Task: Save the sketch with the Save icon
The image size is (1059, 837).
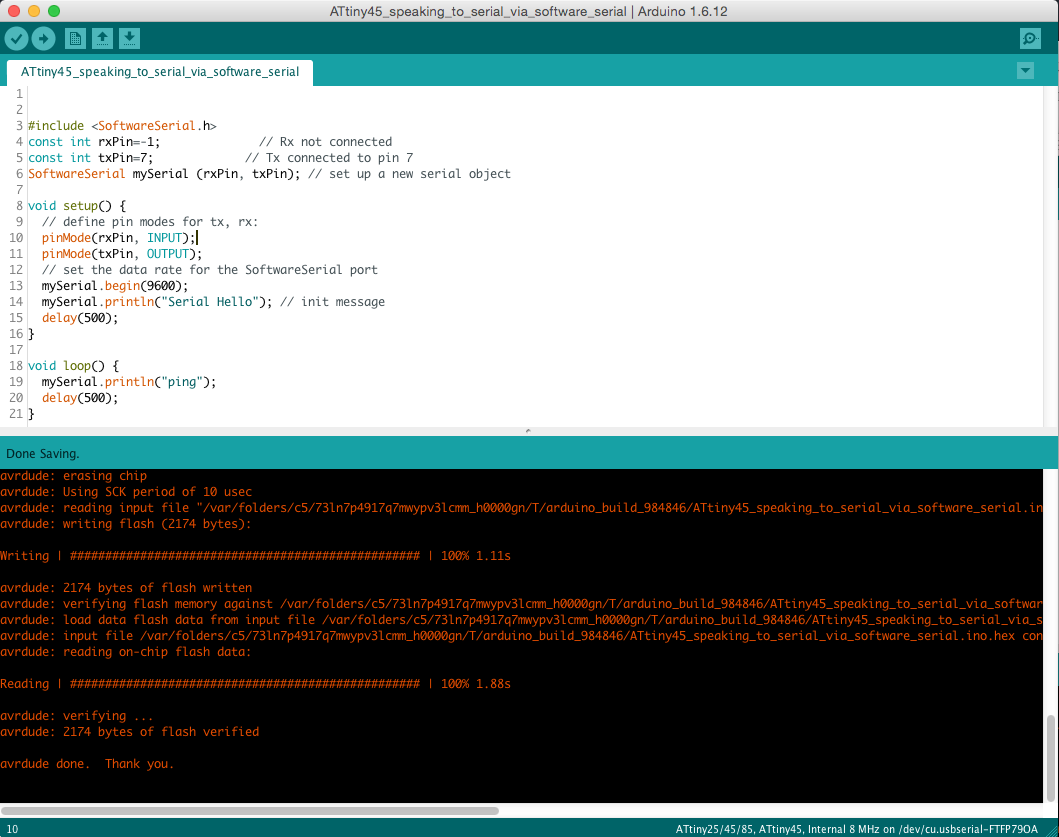Action: tap(129, 39)
